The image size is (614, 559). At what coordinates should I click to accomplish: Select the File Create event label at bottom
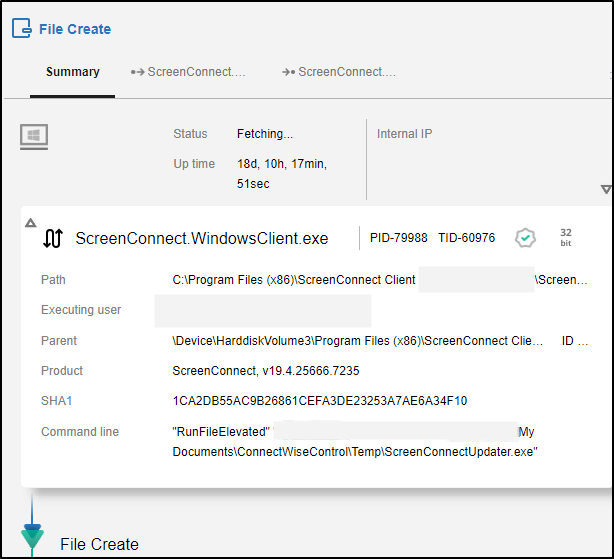99,545
